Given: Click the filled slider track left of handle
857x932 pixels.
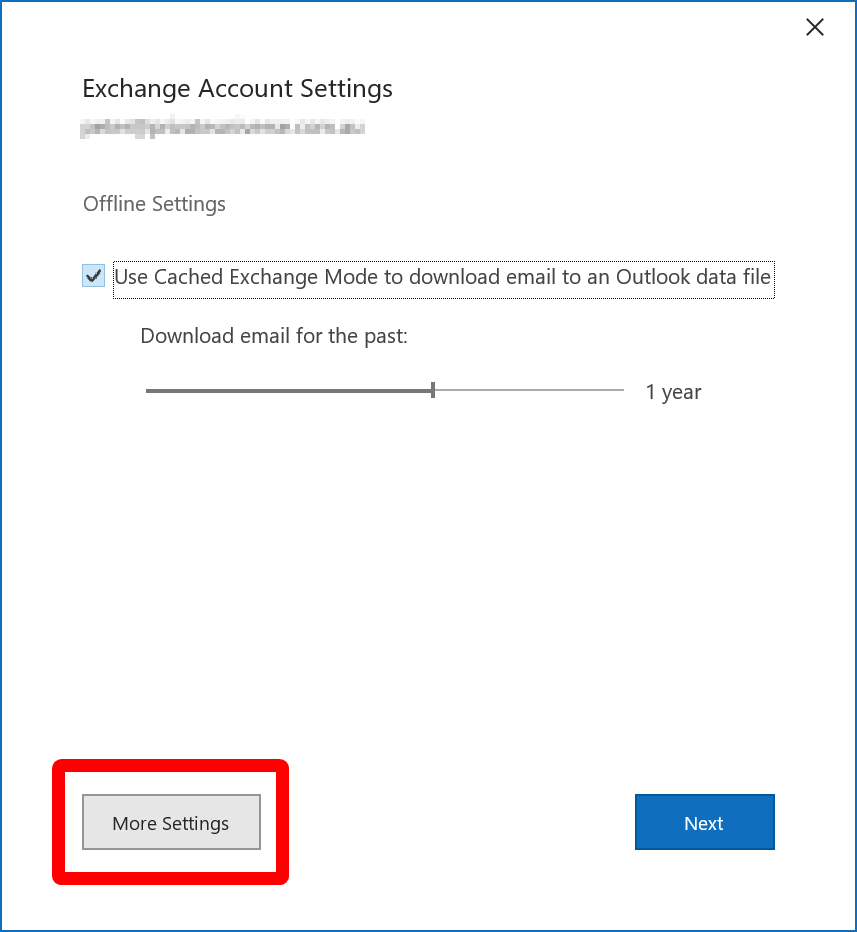Looking at the screenshot, I should 288,390.
